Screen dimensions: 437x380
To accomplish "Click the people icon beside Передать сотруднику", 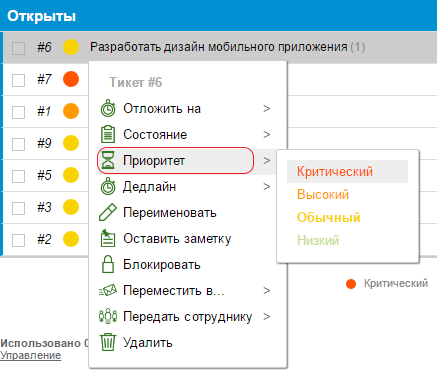I will [x=108, y=316].
